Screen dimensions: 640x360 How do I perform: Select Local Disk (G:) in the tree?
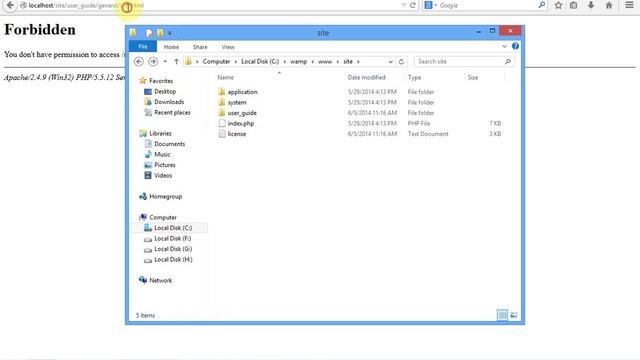click(173, 249)
